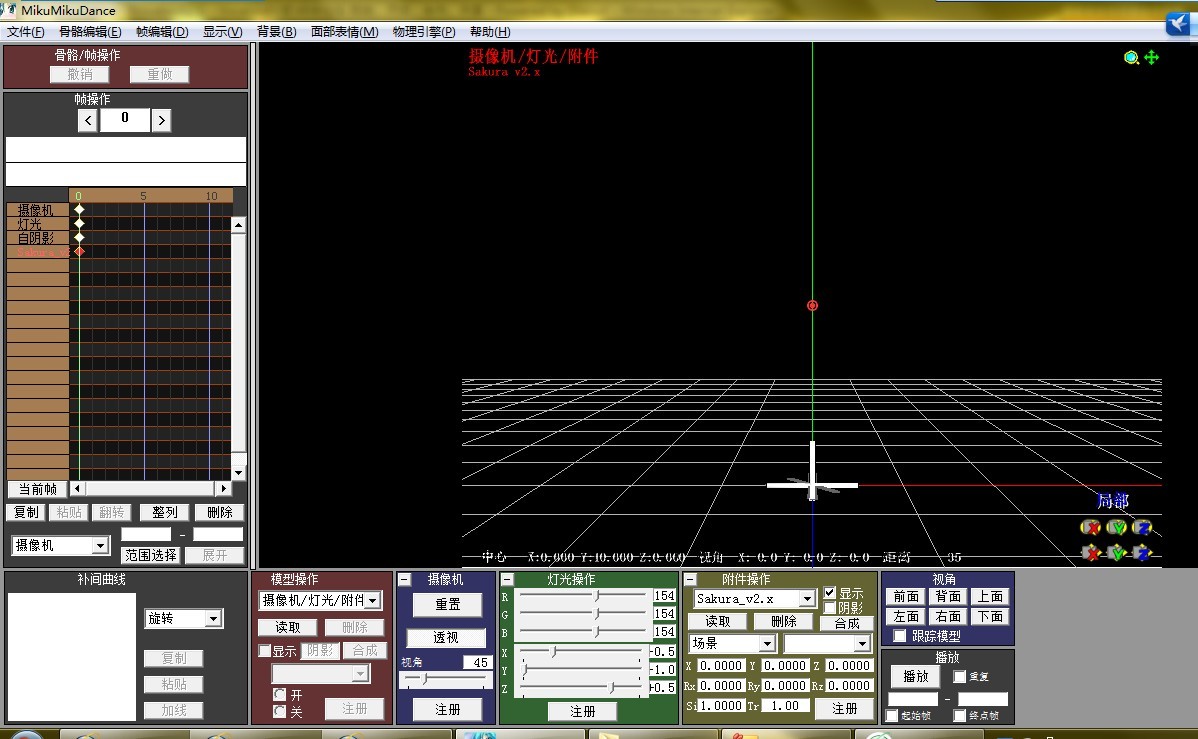This screenshot has height=739, width=1198.
Task: Collapse the 摄像机 camera panel with minus icon
Action: point(405,579)
